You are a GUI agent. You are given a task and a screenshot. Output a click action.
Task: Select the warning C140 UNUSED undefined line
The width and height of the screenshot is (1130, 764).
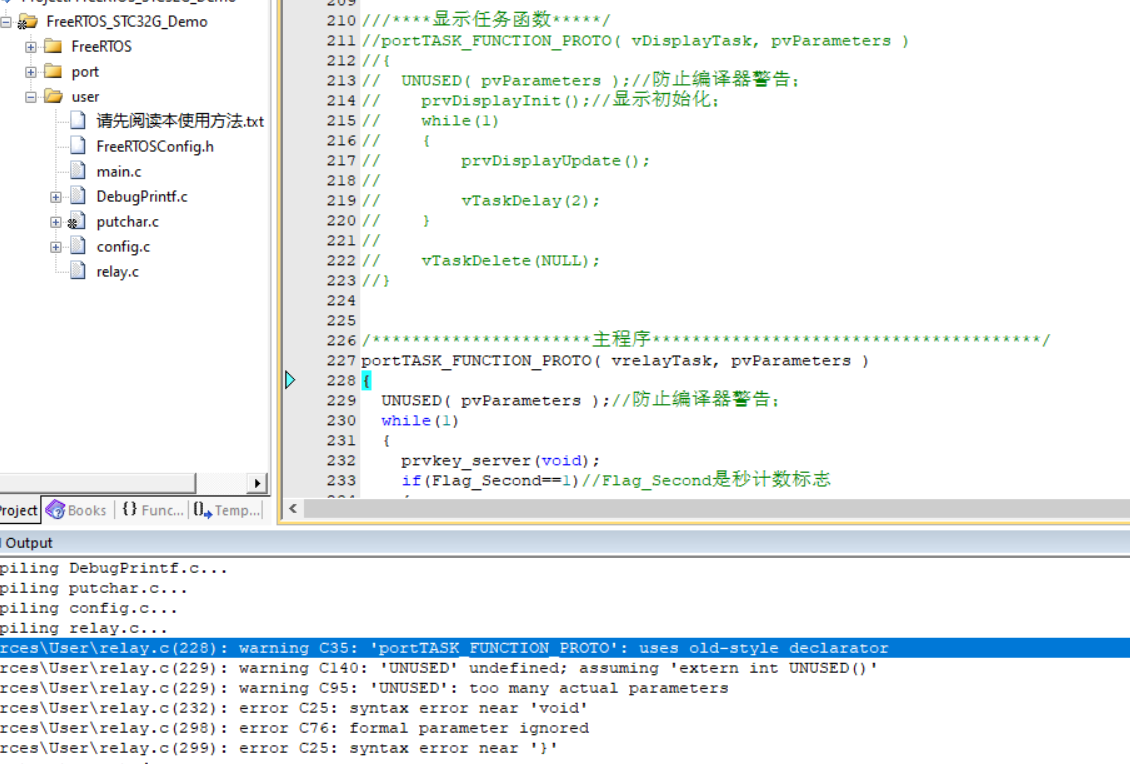click(x=438, y=668)
